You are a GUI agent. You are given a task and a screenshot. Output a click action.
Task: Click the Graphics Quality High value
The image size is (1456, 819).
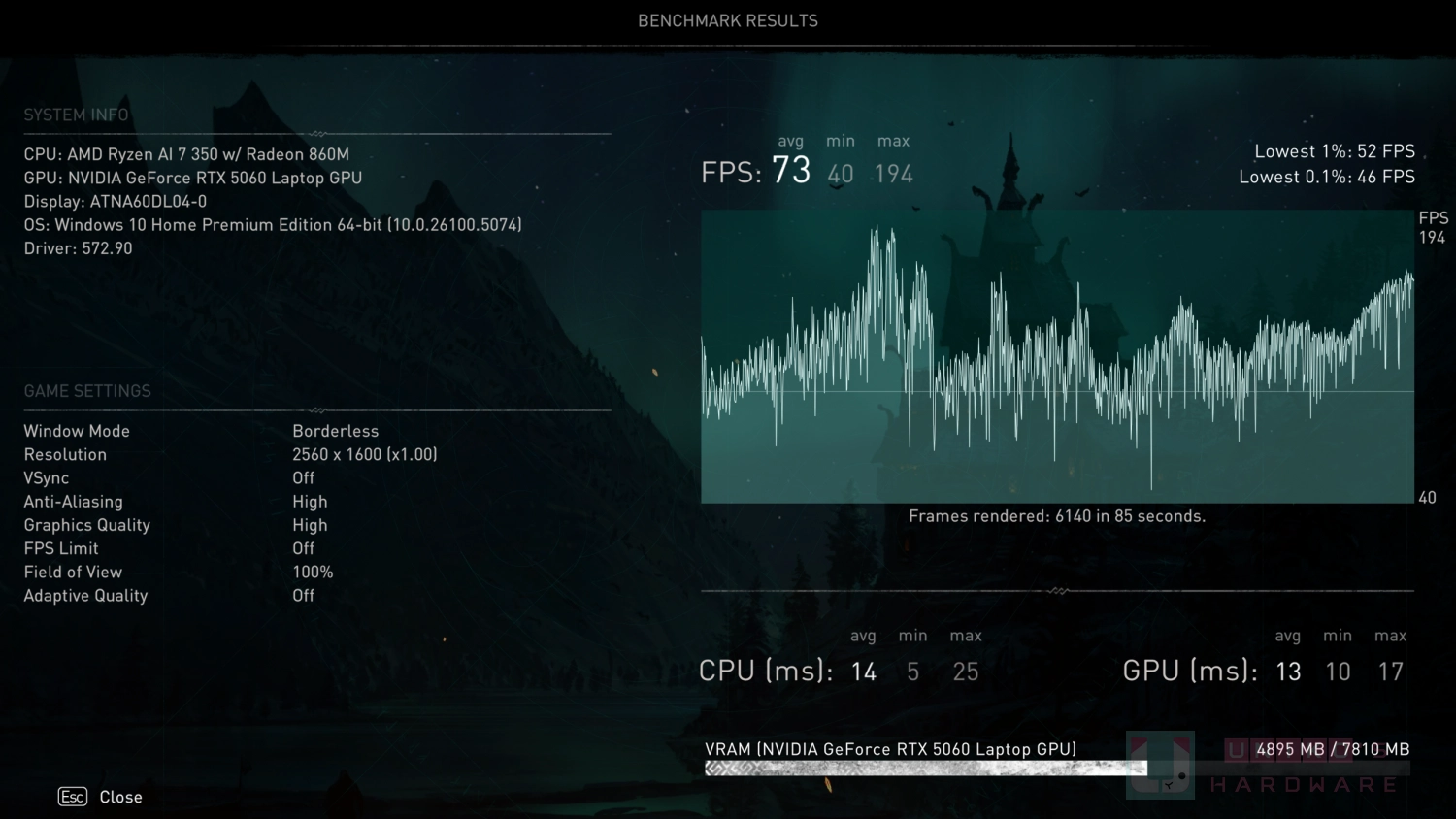pos(311,525)
